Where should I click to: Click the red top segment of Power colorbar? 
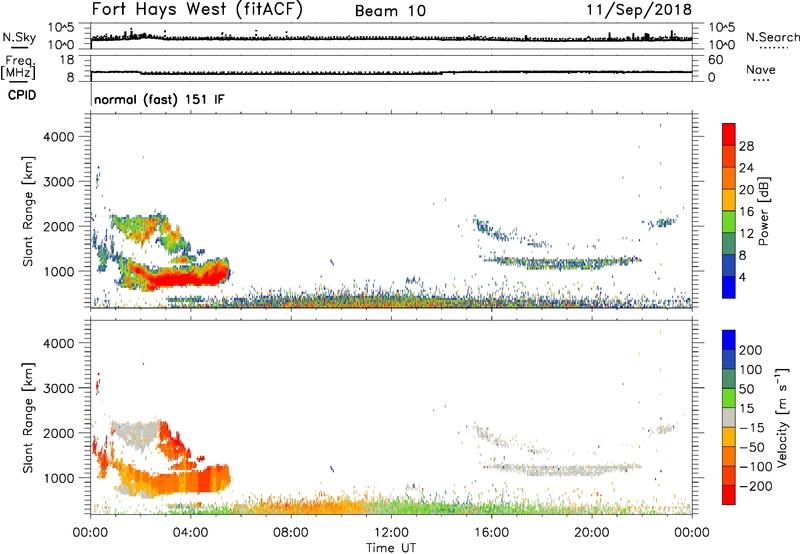(729, 134)
